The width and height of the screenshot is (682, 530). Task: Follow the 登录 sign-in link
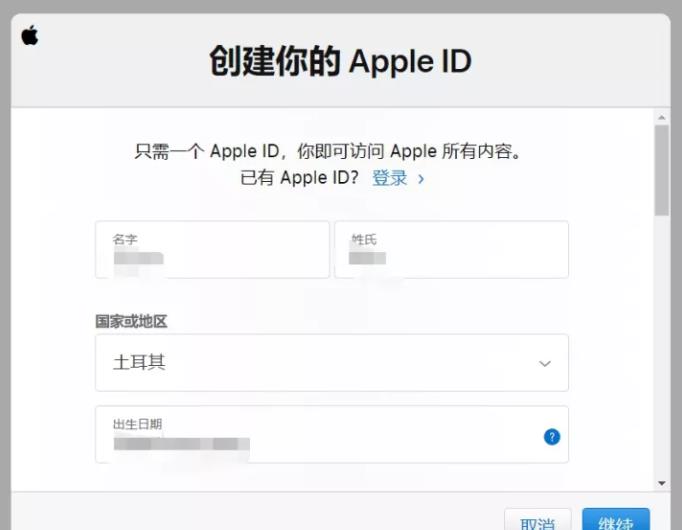point(390,178)
